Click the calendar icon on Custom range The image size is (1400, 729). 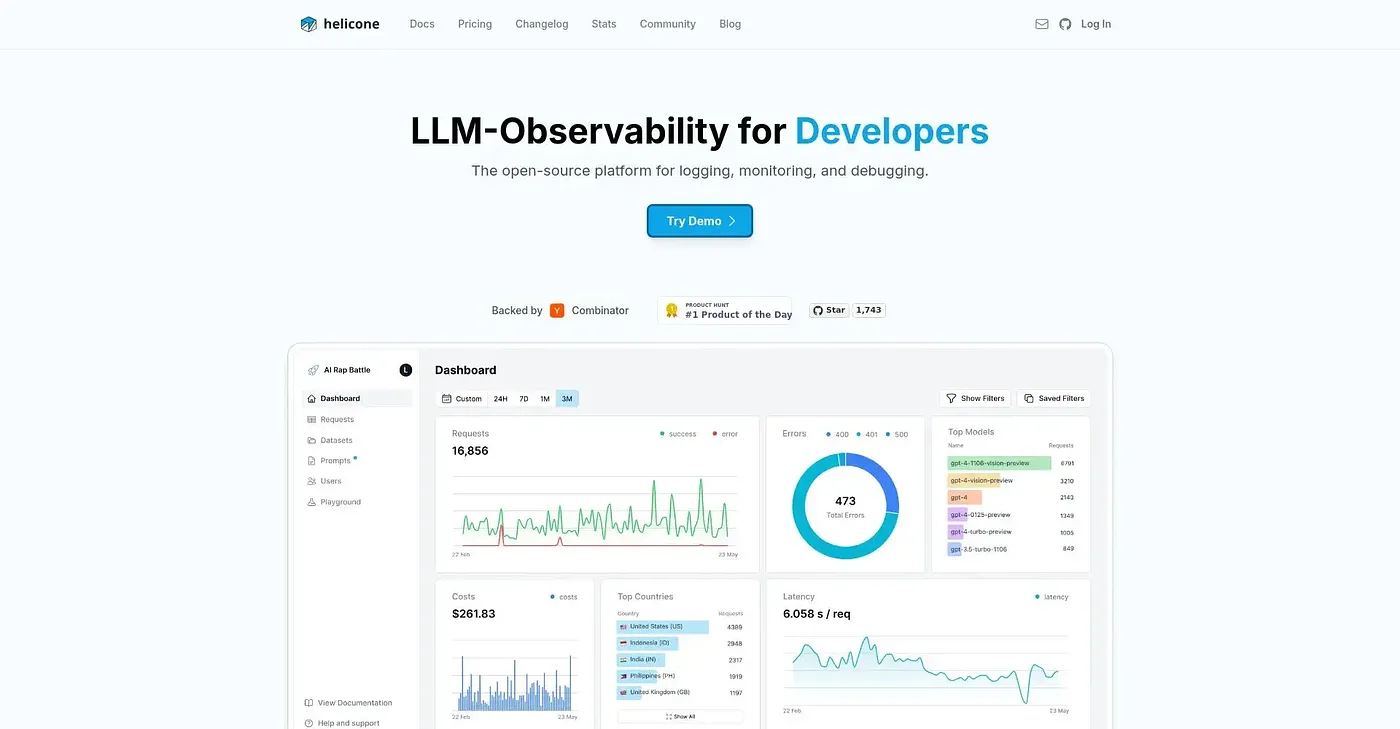pos(447,399)
